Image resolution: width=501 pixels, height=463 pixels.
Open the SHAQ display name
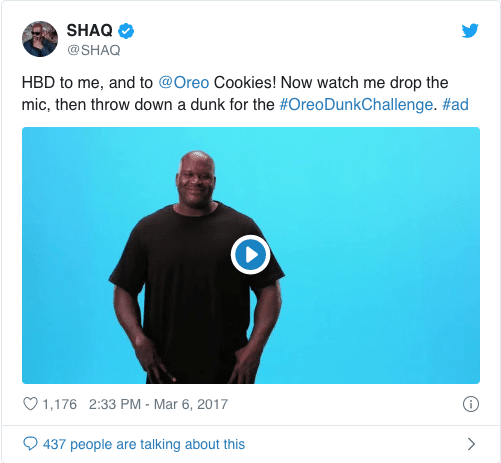click(89, 31)
